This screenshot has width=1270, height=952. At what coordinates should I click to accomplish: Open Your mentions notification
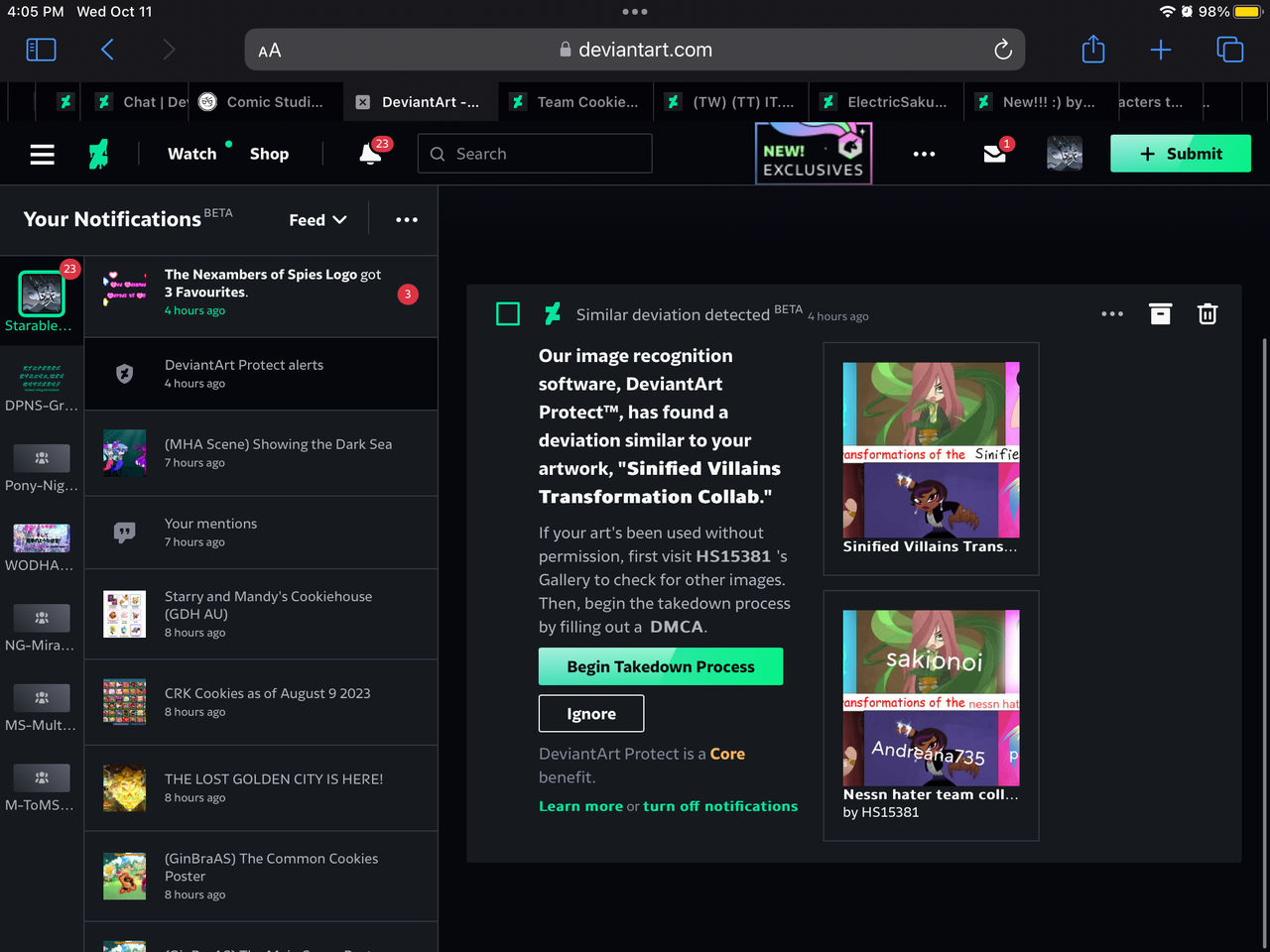click(x=261, y=533)
